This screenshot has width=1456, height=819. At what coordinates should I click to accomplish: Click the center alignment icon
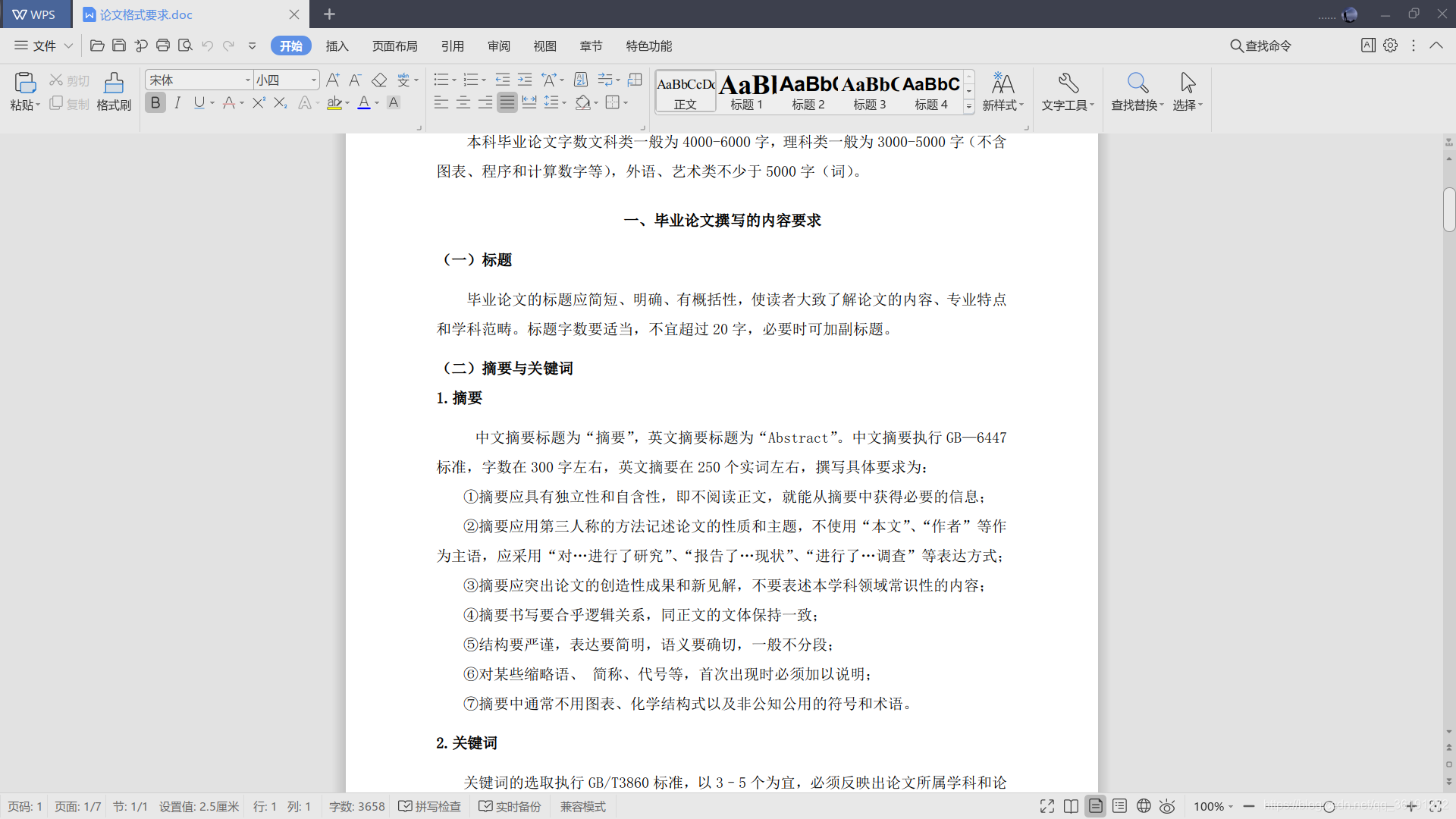[463, 102]
